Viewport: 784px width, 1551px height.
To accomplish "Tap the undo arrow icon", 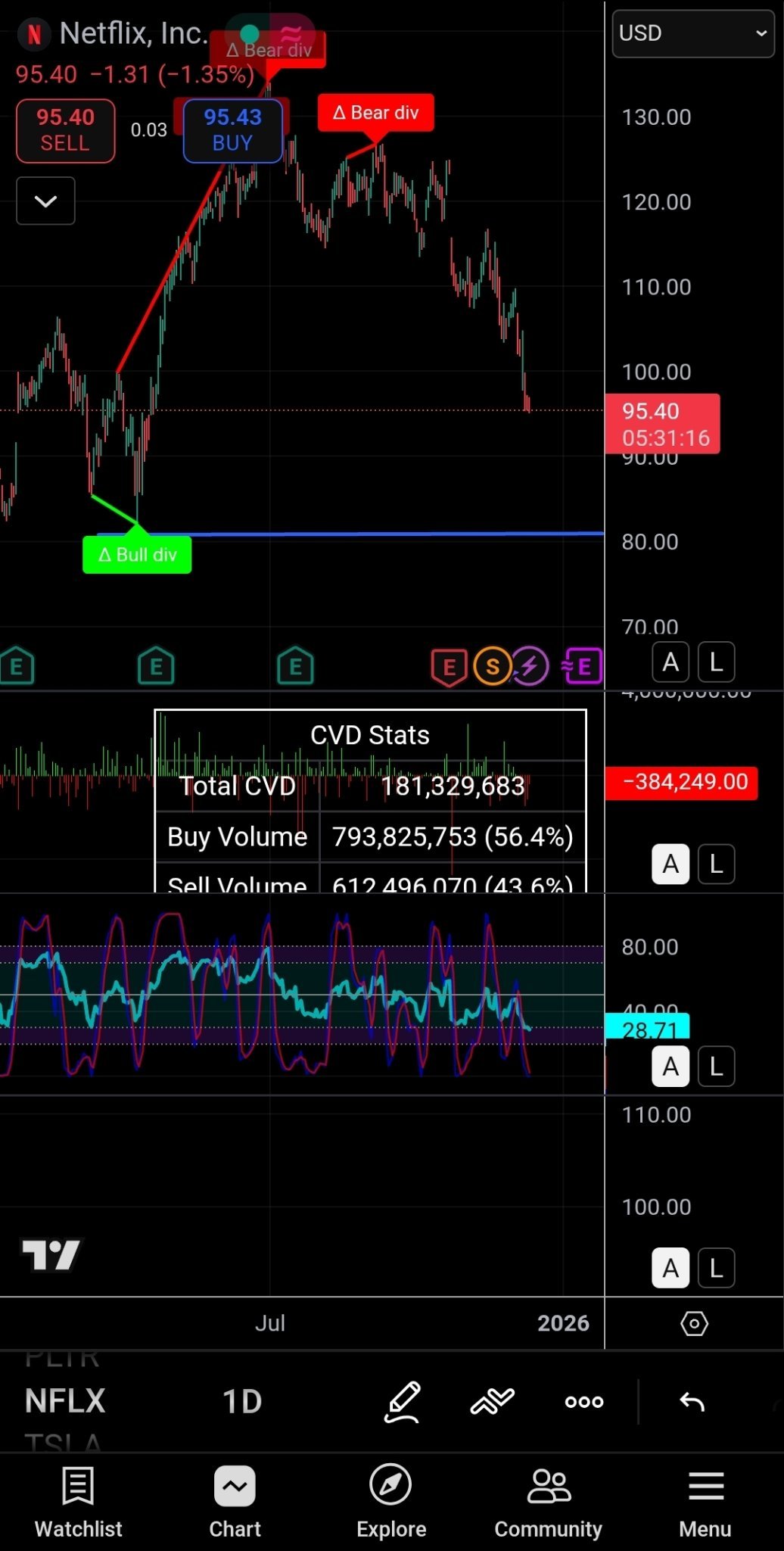I will pyautogui.click(x=692, y=1402).
